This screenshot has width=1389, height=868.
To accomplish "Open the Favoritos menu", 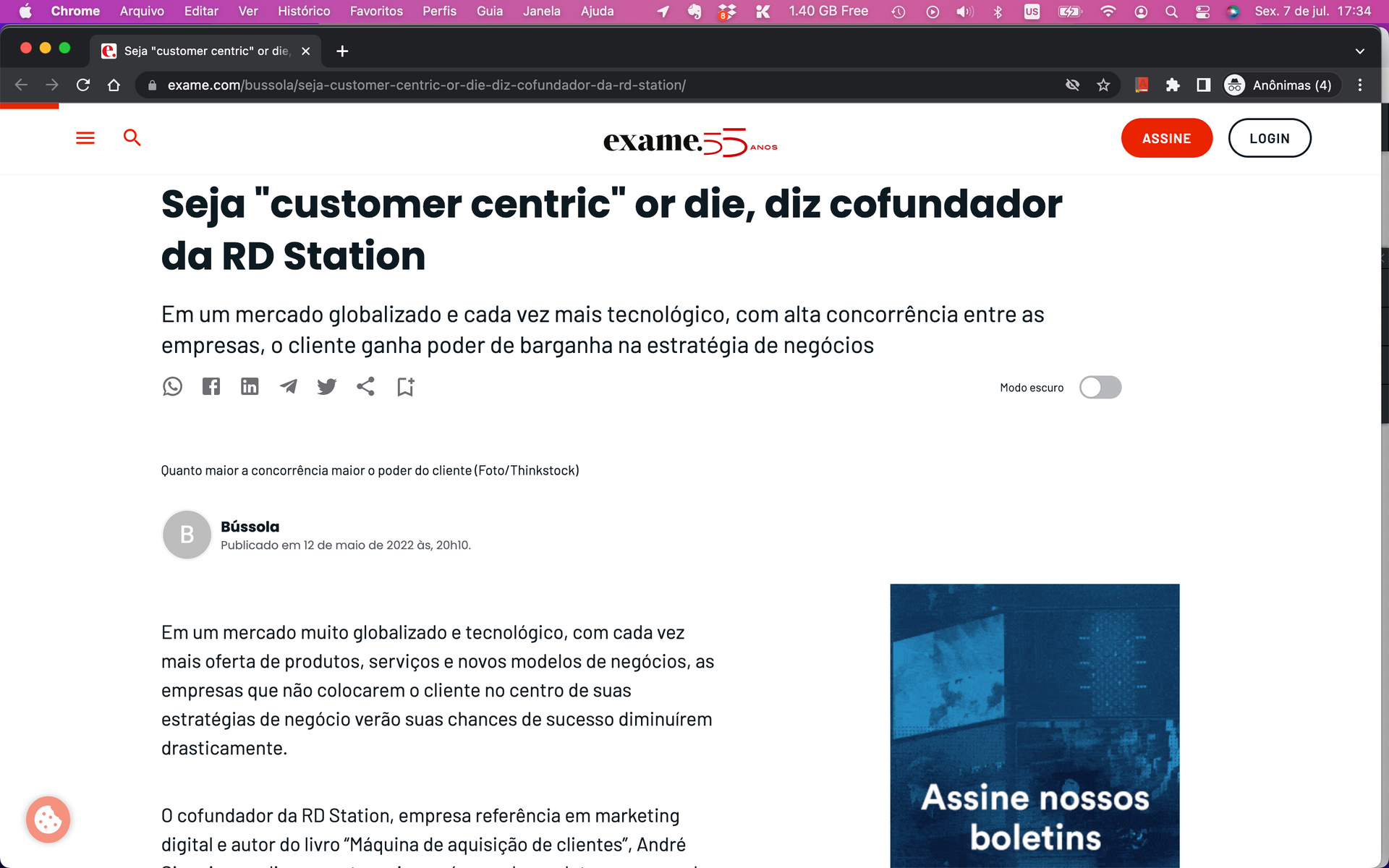I will (x=376, y=11).
